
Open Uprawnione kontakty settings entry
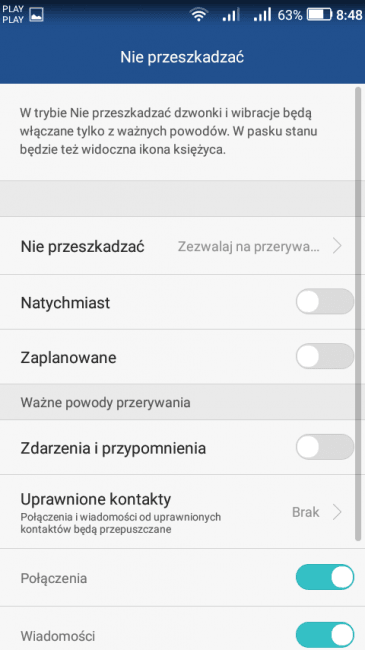[182, 512]
